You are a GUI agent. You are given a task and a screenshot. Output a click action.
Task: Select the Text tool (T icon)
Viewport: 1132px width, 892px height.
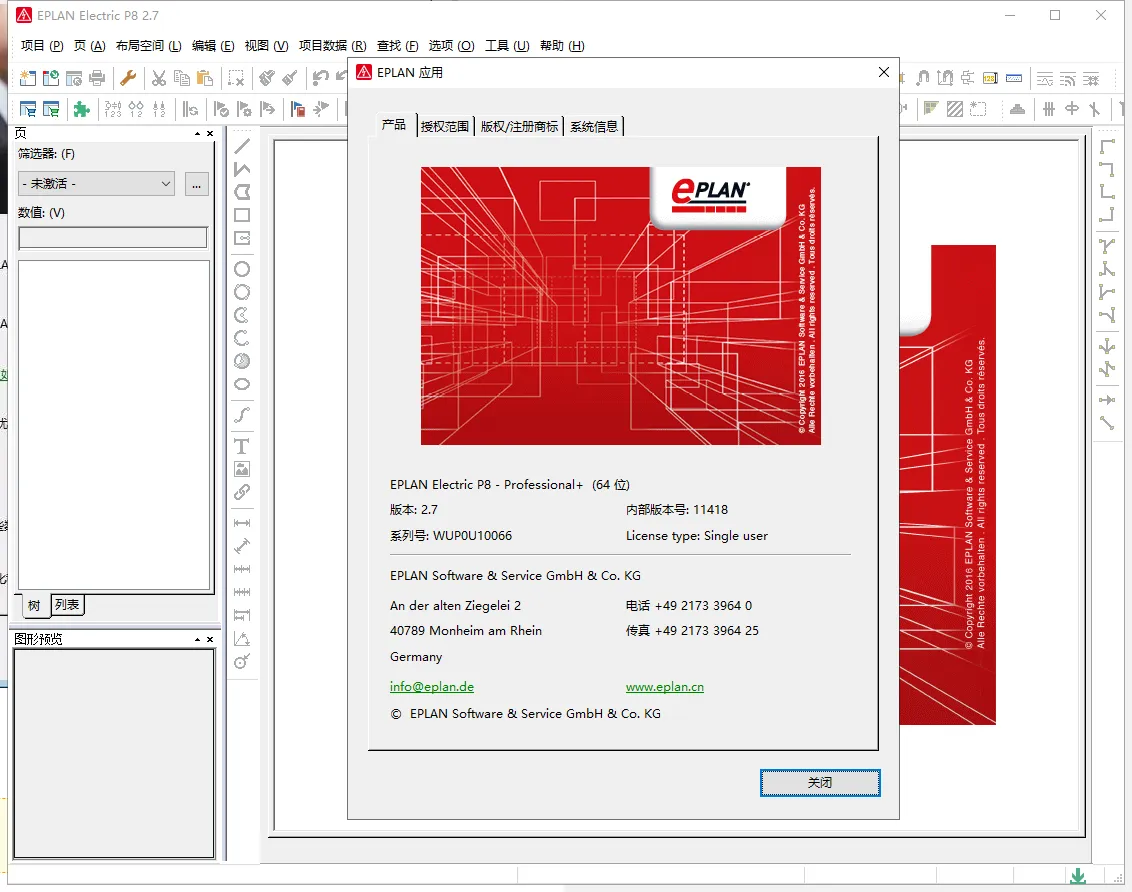tap(241, 446)
